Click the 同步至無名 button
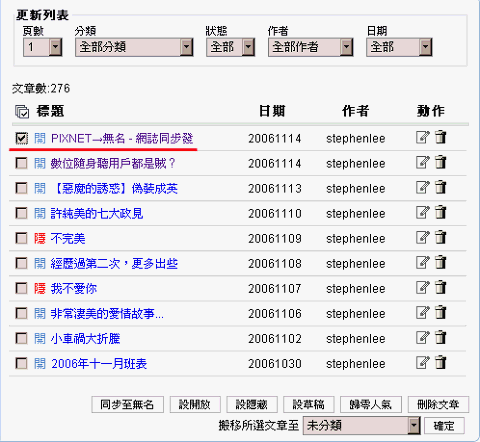The width and height of the screenshot is (480, 442). [x=127, y=405]
